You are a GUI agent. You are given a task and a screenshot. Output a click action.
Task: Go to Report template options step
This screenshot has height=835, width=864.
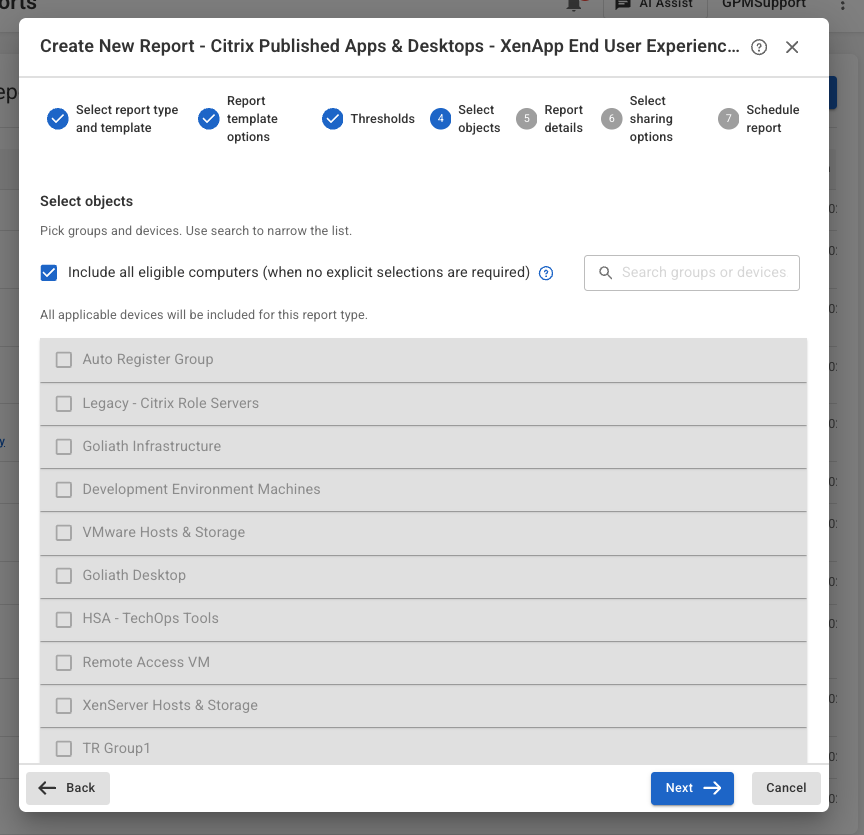click(x=238, y=118)
